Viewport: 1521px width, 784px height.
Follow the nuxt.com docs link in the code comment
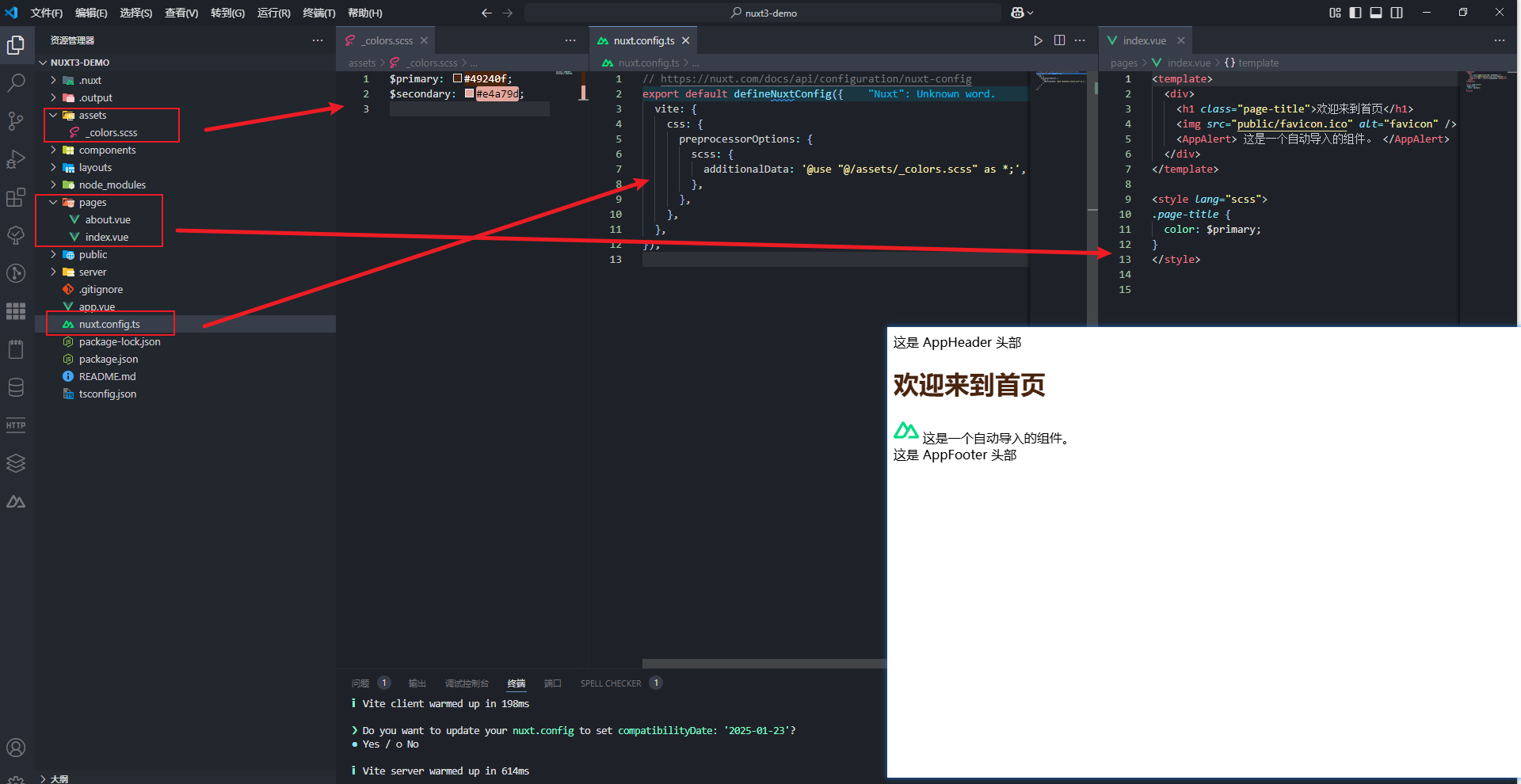pyautogui.click(x=816, y=79)
